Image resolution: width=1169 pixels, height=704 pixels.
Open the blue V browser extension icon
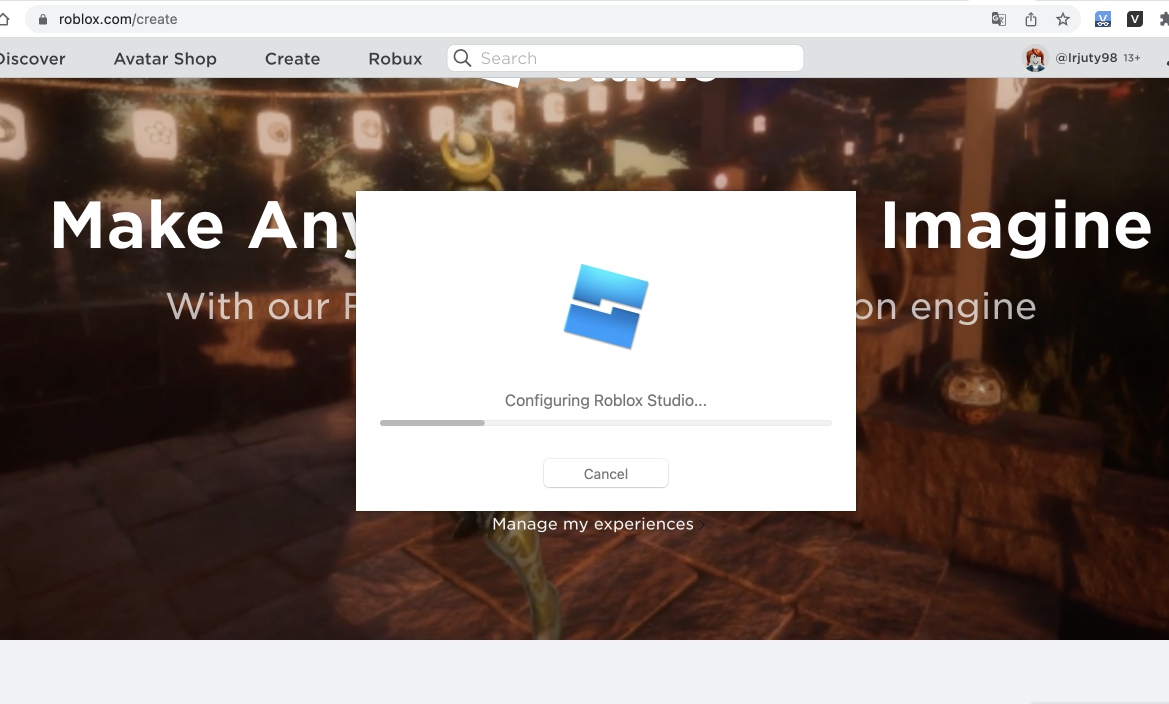pos(1103,19)
